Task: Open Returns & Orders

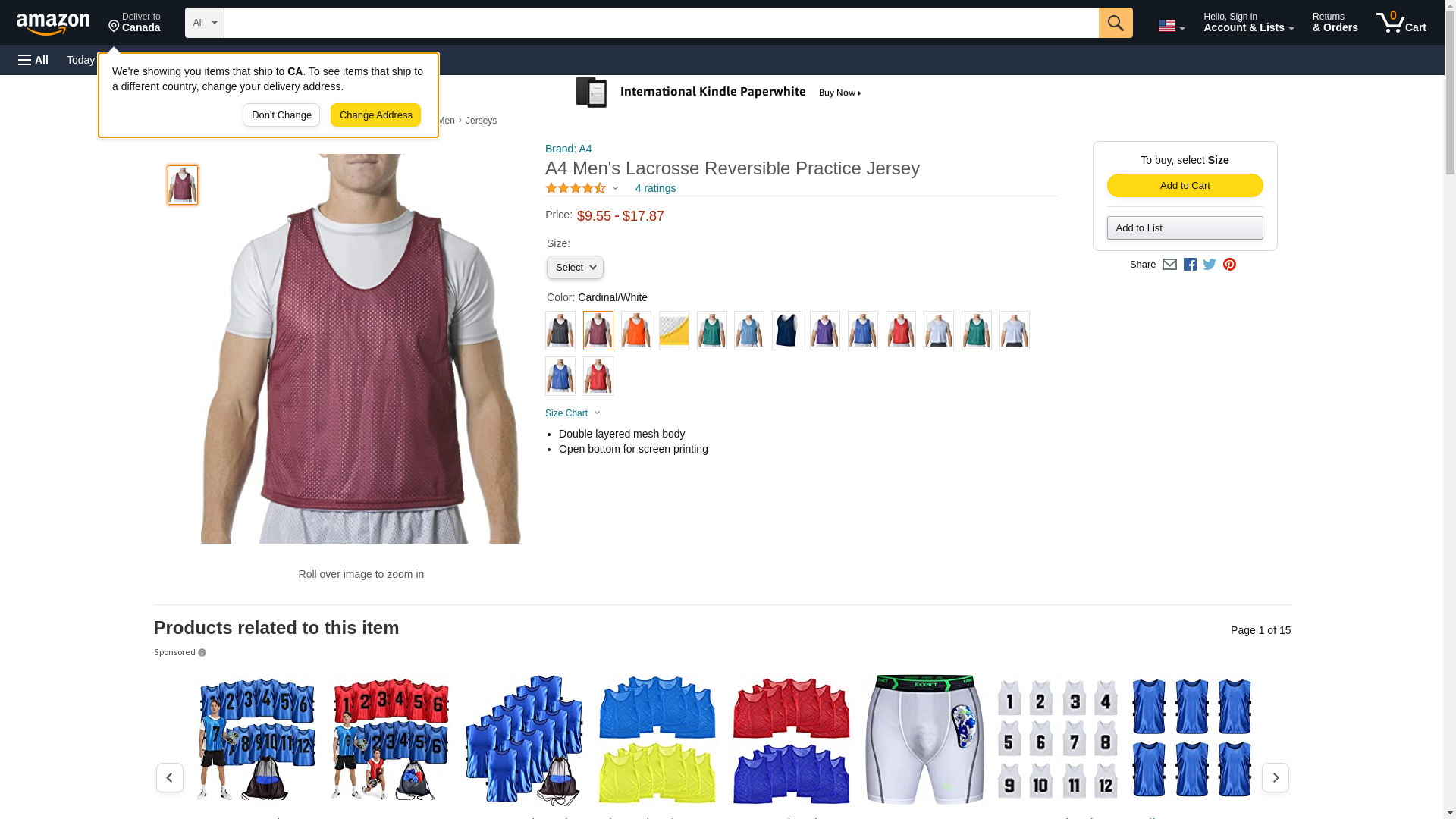Action: [1335, 23]
